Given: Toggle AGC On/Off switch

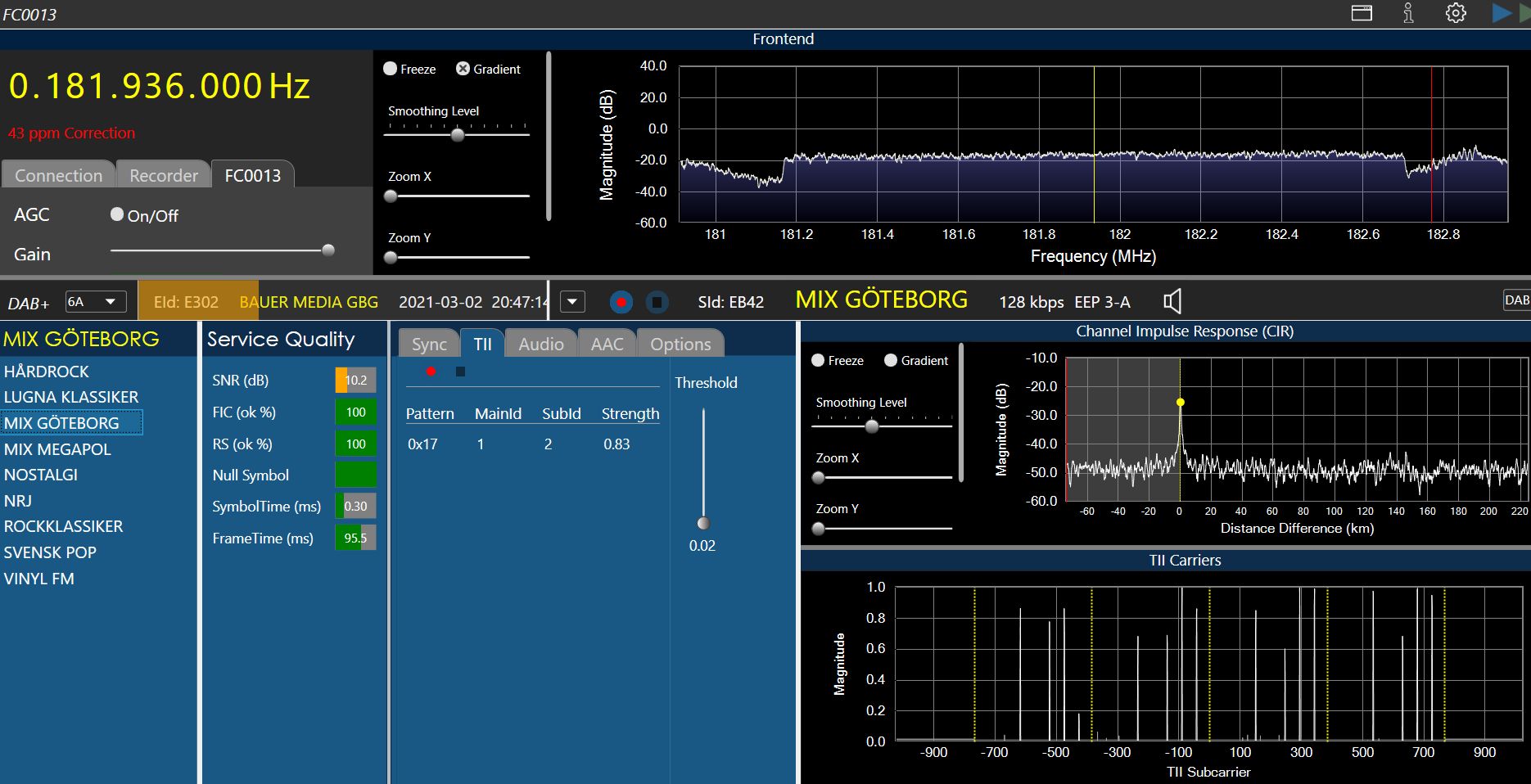Looking at the screenshot, I should [x=144, y=215].
